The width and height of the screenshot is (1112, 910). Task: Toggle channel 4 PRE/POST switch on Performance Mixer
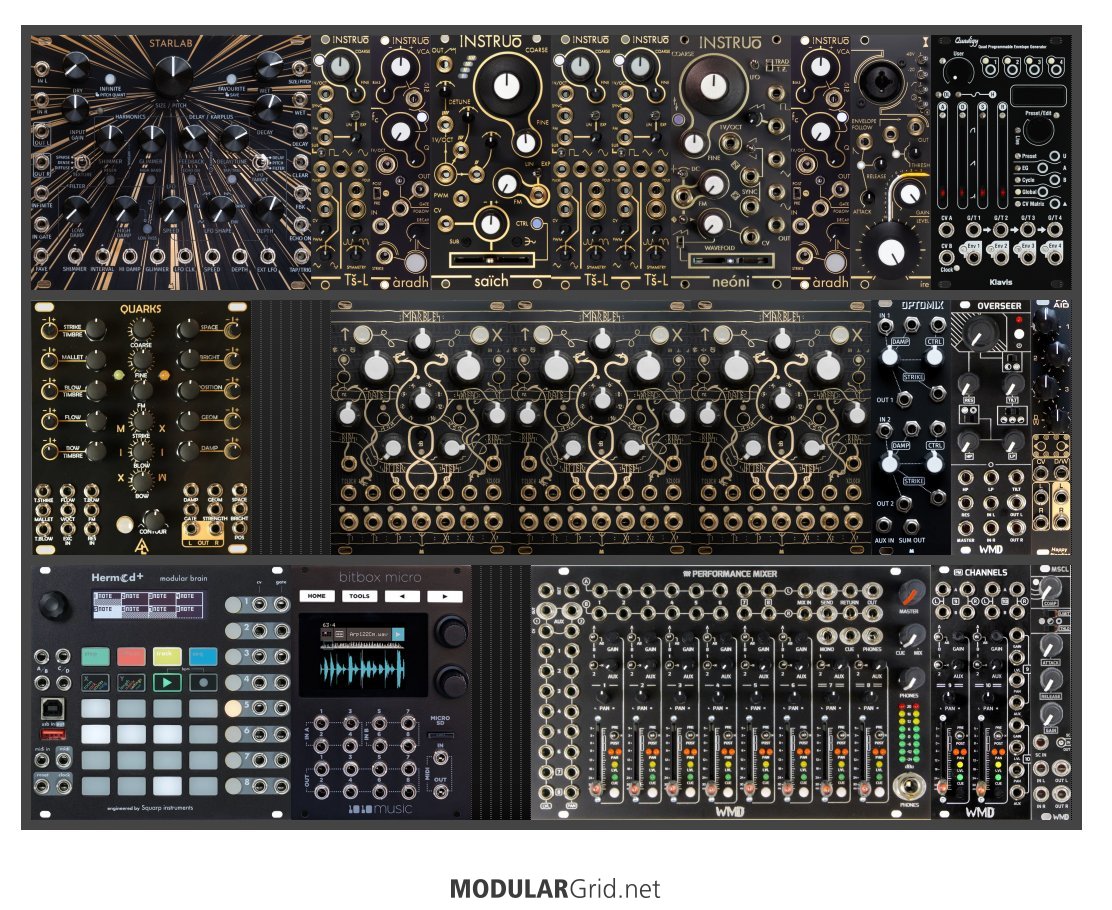726,734
